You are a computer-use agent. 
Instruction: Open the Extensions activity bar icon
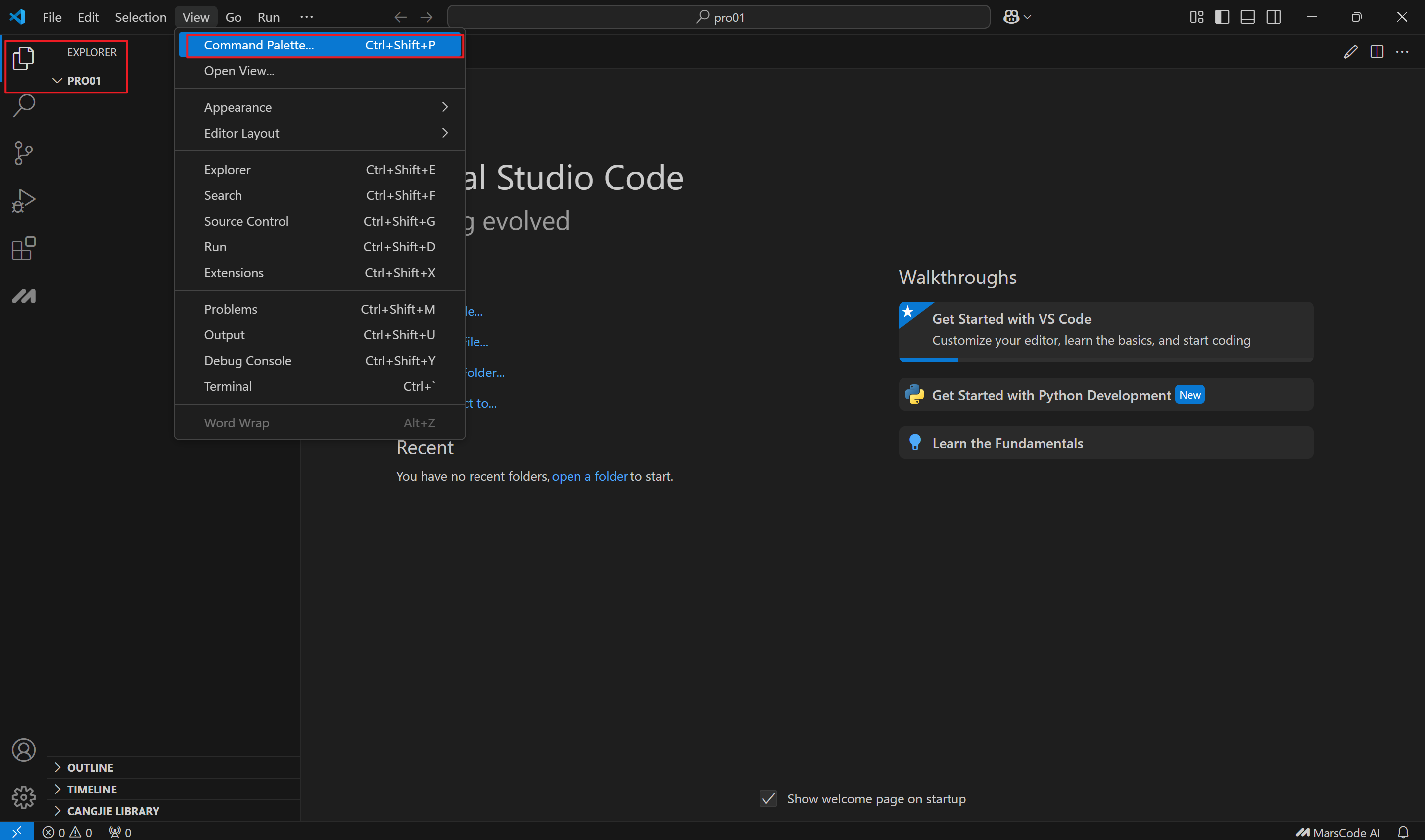point(23,248)
